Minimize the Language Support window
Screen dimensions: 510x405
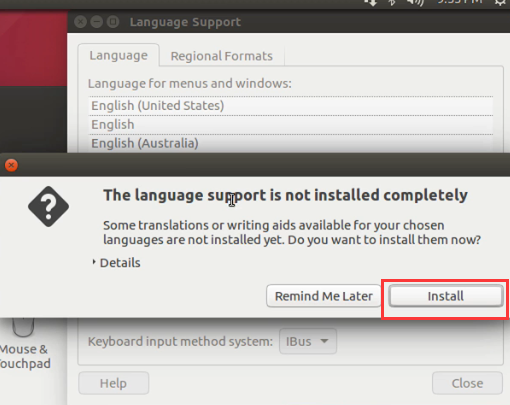point(97,22)
